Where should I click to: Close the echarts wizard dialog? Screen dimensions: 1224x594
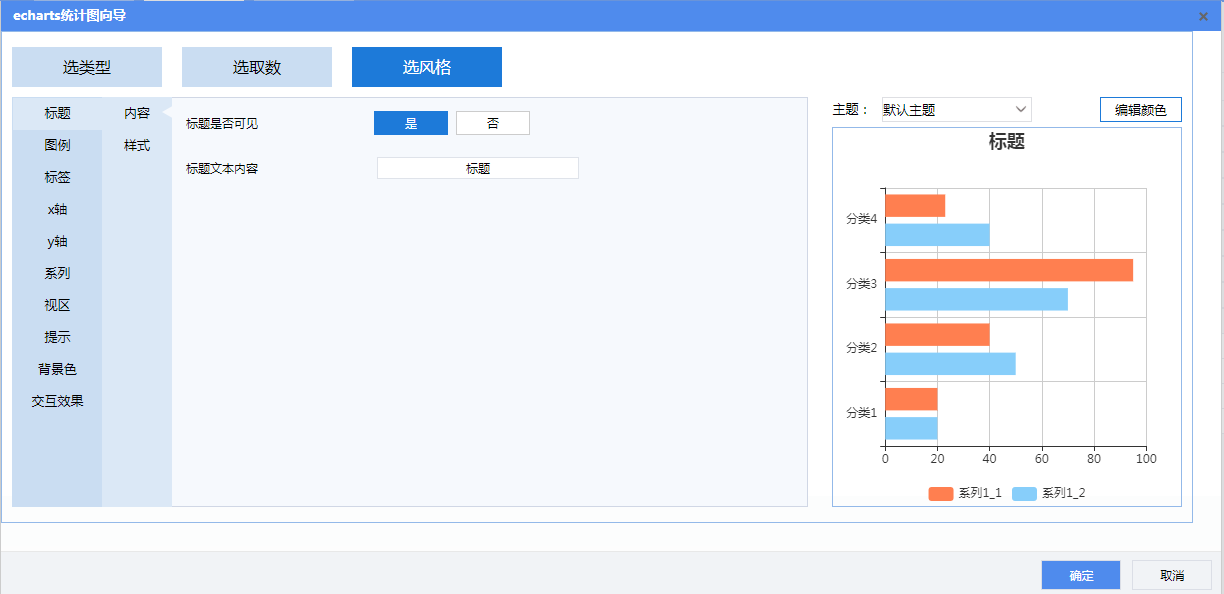tap(1203, 16)
